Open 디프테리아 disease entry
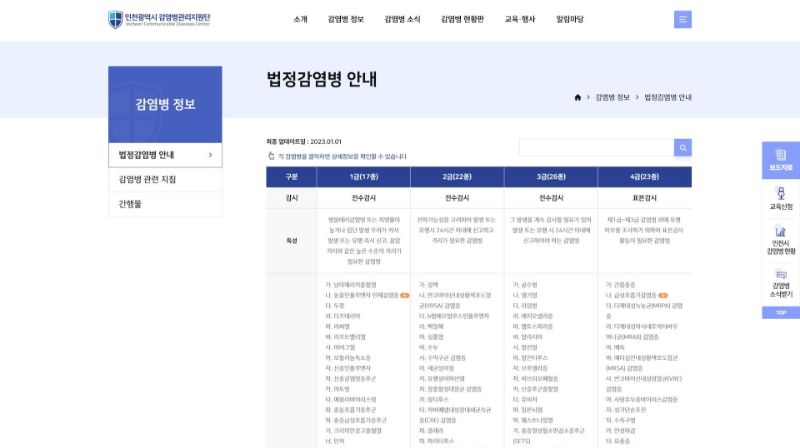 coord(343,316)
